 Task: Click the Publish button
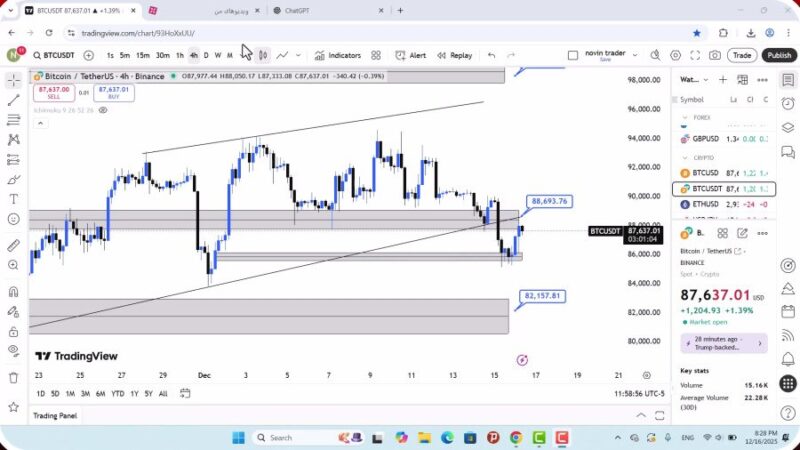(x=778, y=55)
